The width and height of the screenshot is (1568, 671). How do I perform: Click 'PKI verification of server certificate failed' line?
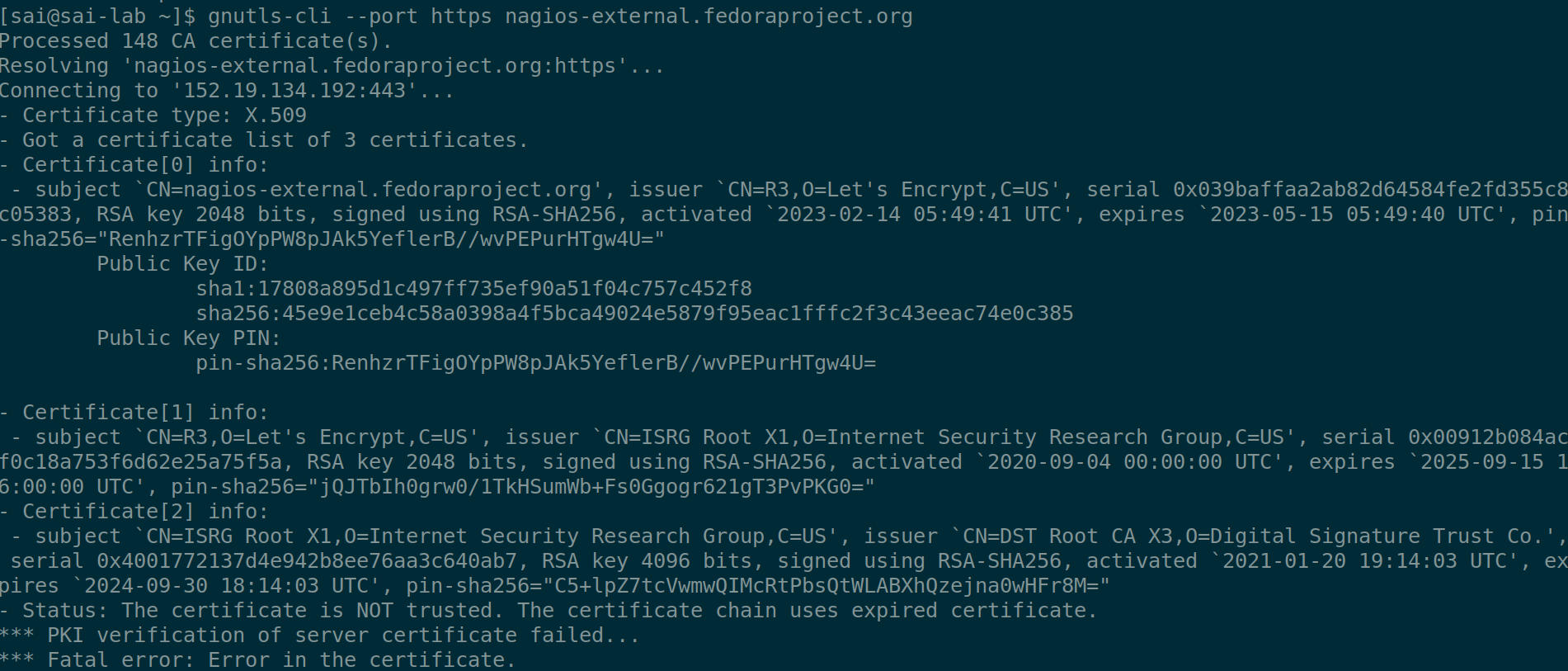[x=320, y=636]
